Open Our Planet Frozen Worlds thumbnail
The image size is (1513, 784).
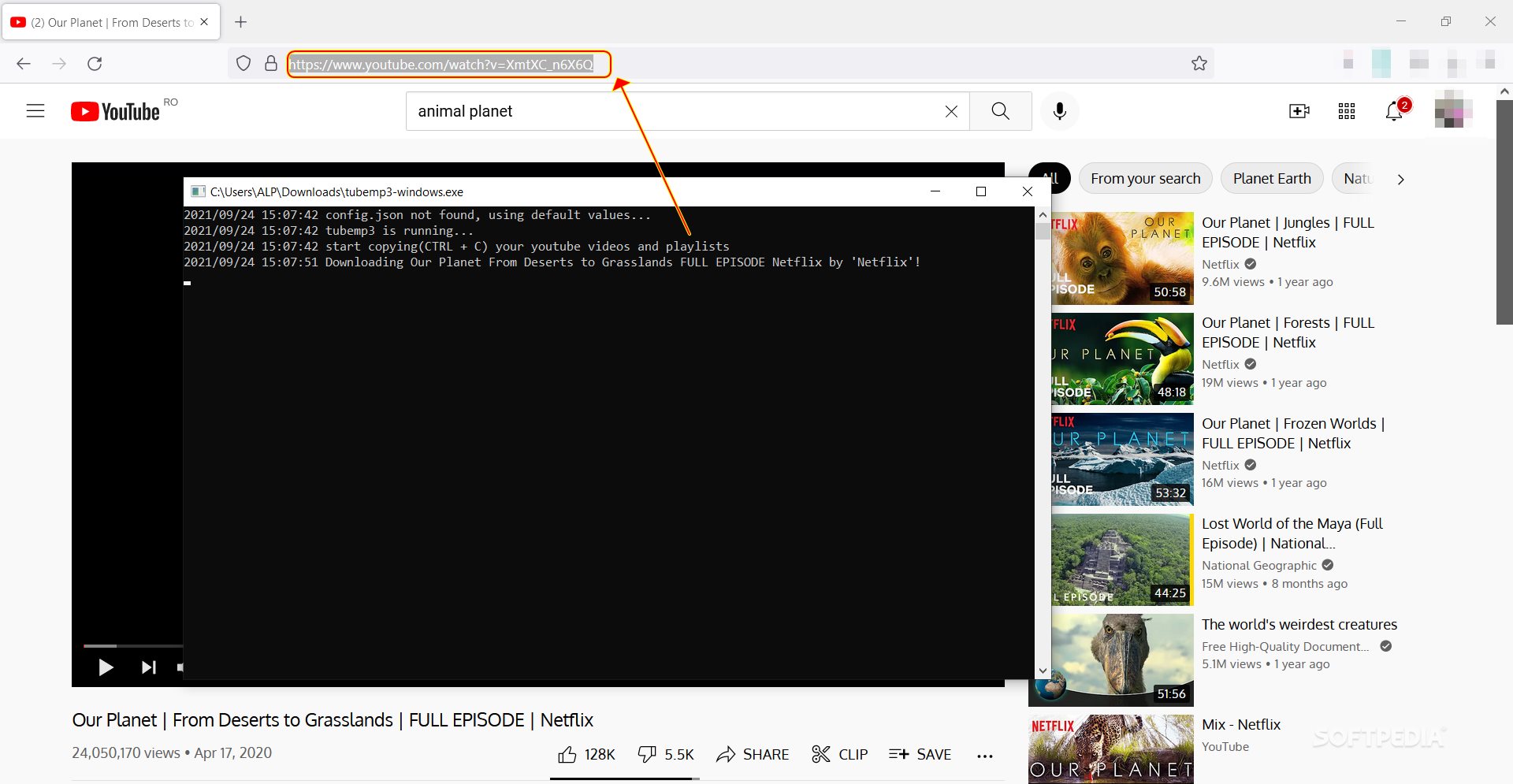pos(1123,459)
